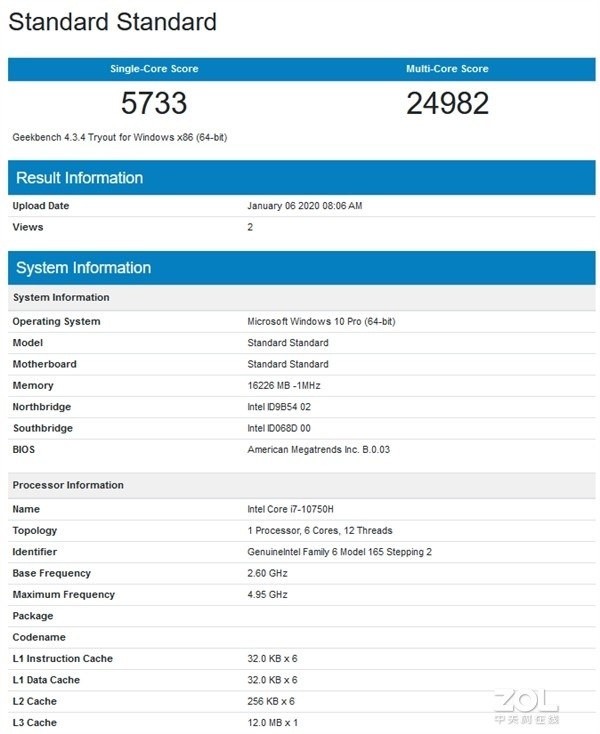Click the L3 Cache 12.0 MB value
This screenshot has height=734, width=600.
pyautogui.click(x=272, y=723)
